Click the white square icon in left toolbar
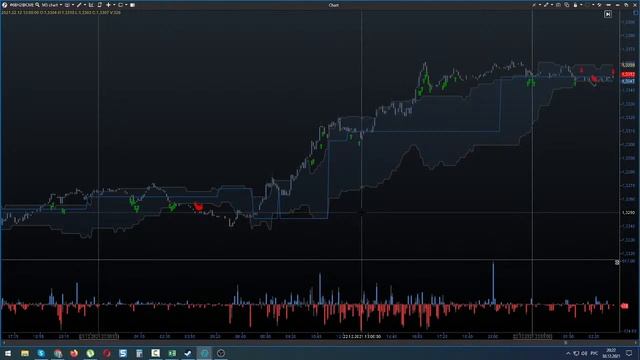The image size is (640, 360). [x=132, y=5]
